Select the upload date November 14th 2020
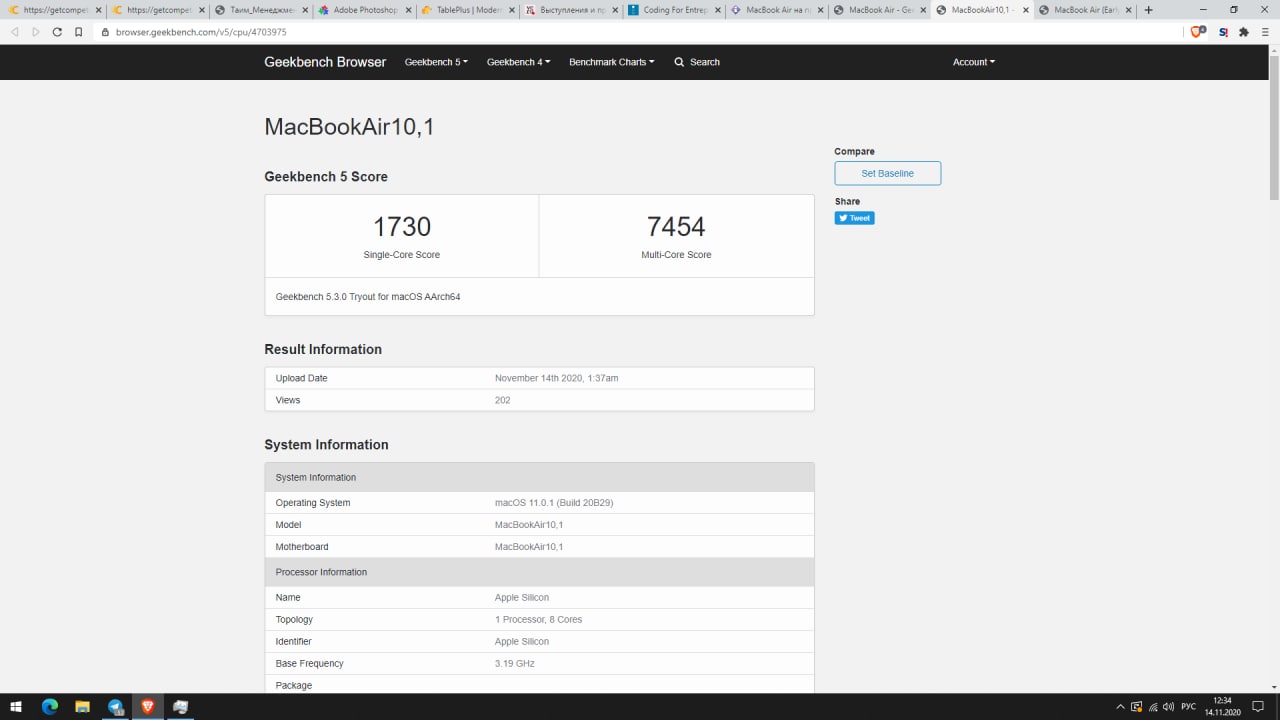This screenshot has height=720, width=1280. click(557, 378)
